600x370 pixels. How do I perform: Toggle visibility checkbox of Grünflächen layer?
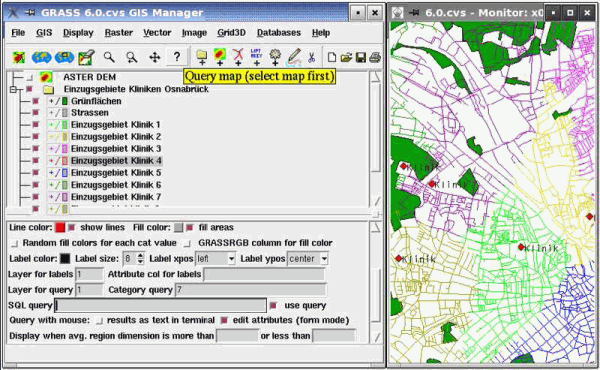(x=36, y=101)
